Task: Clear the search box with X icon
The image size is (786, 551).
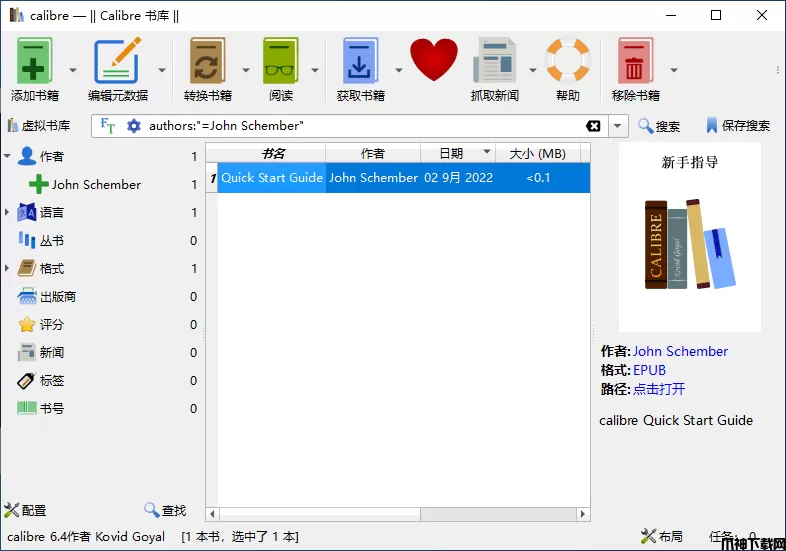Action: tap(593, 126)
